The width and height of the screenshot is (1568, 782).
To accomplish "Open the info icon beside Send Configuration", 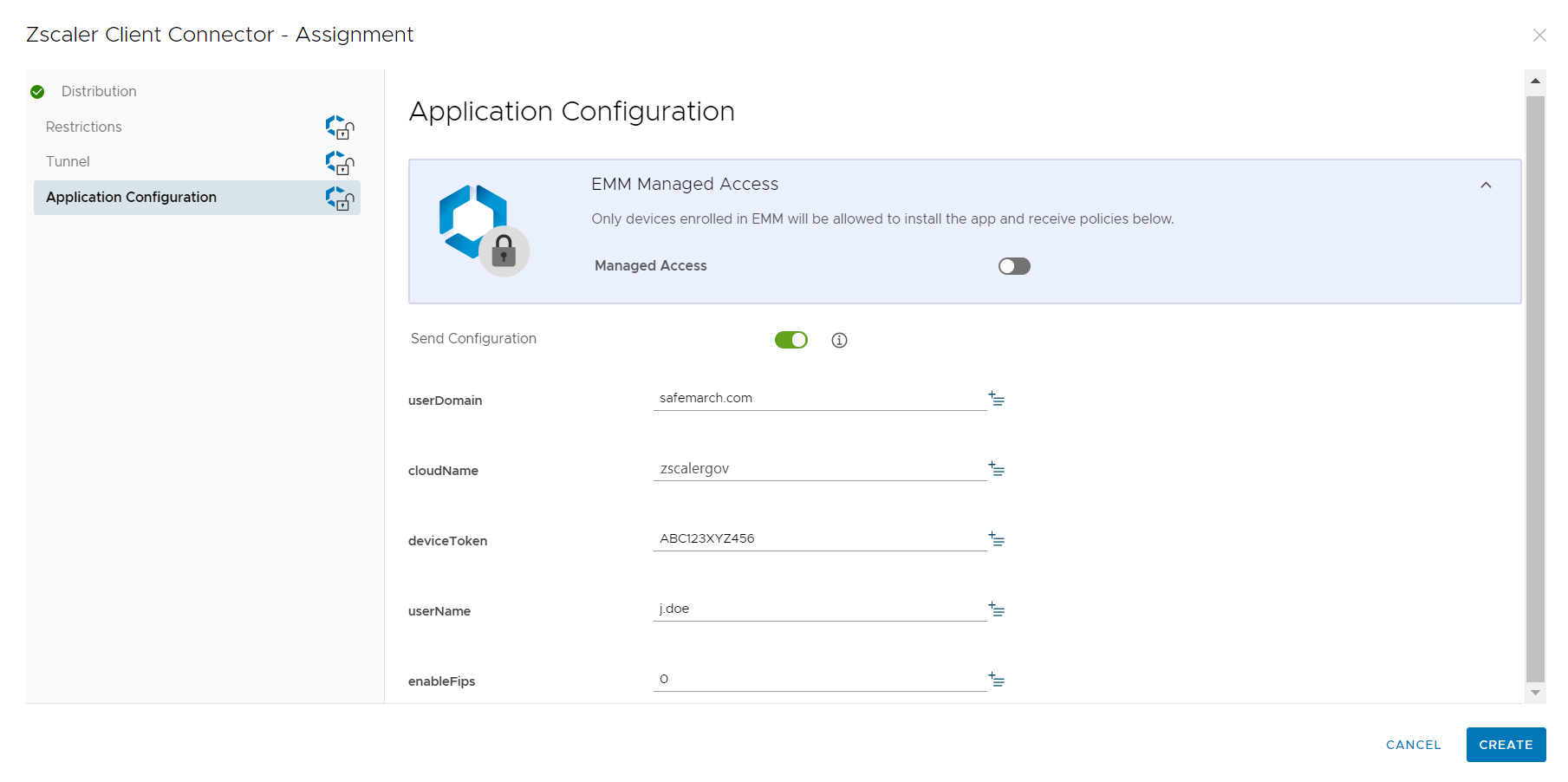I will click(839, 340).
